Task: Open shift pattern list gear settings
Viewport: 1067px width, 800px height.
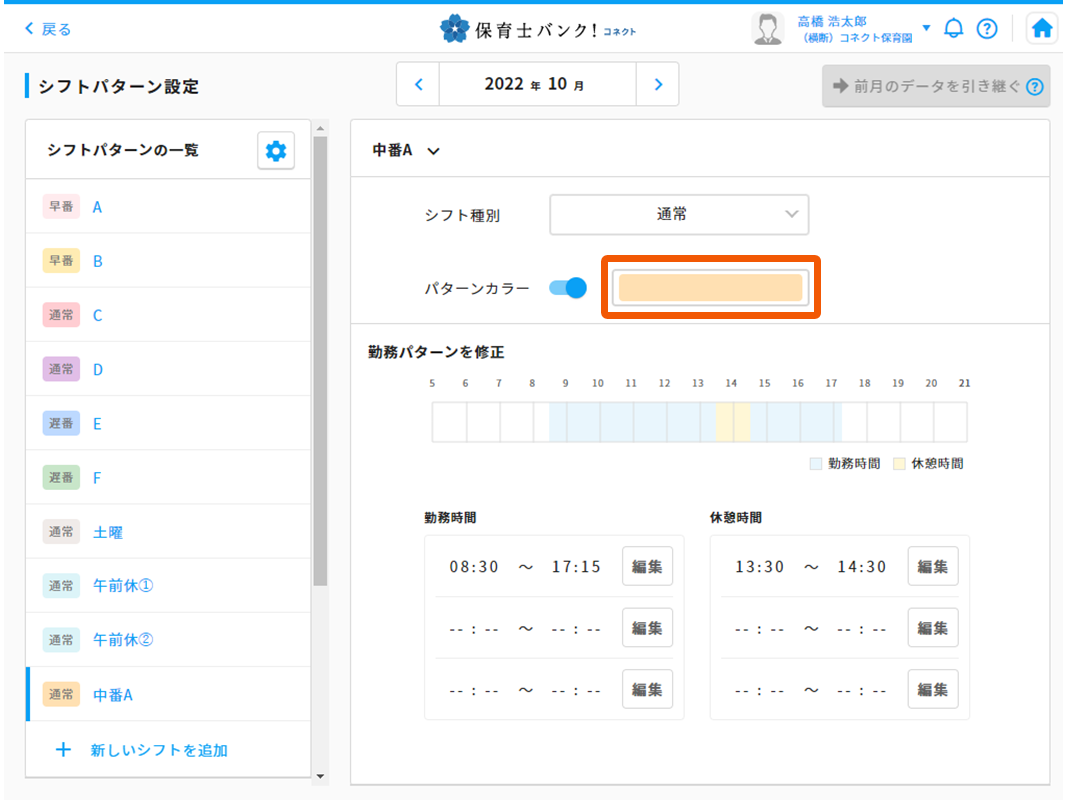Action: (x=275, y=151)
